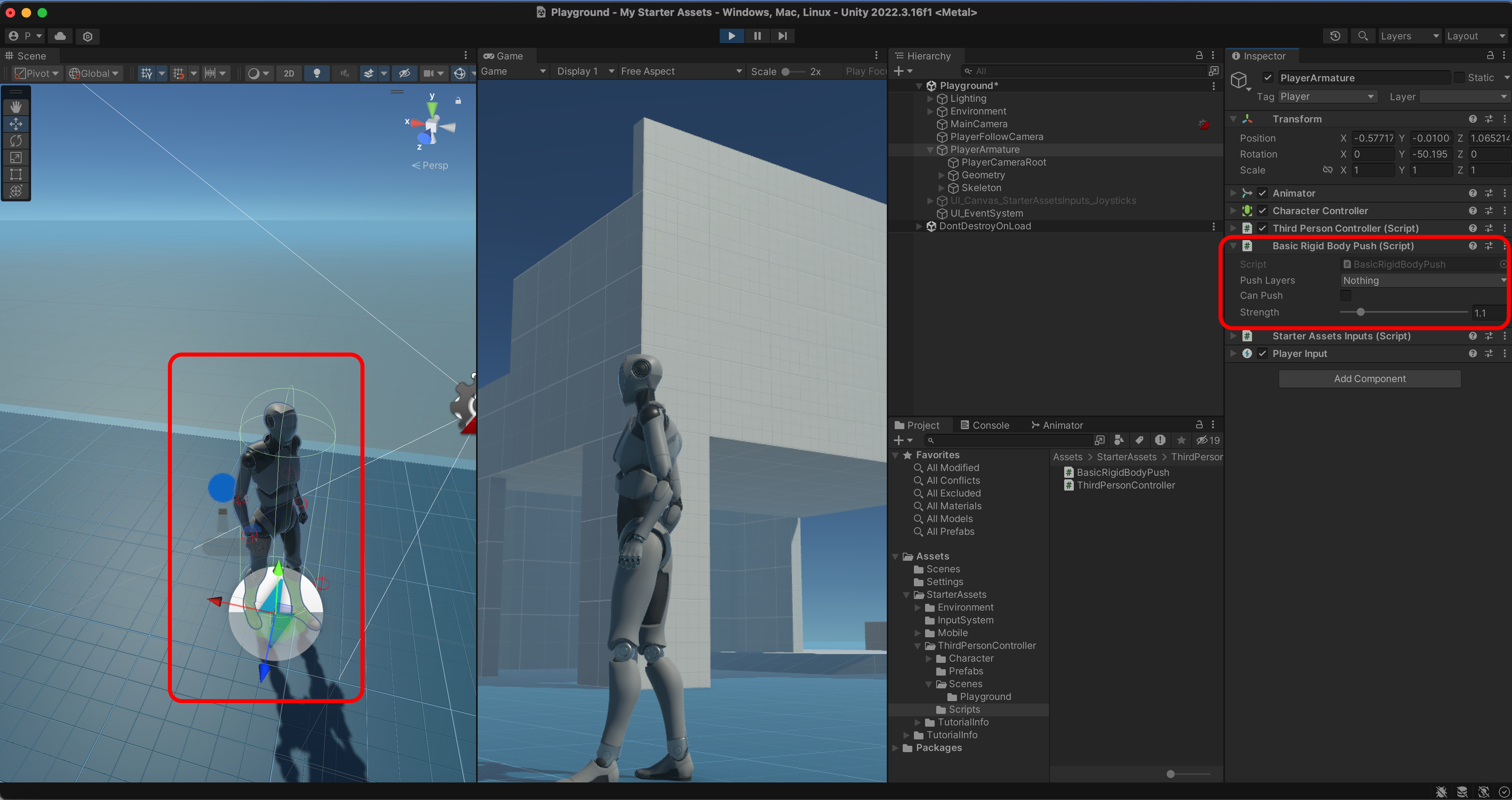Select the Hand view tool
This screenshot has width=1512, height=800.
coord(16,107)
